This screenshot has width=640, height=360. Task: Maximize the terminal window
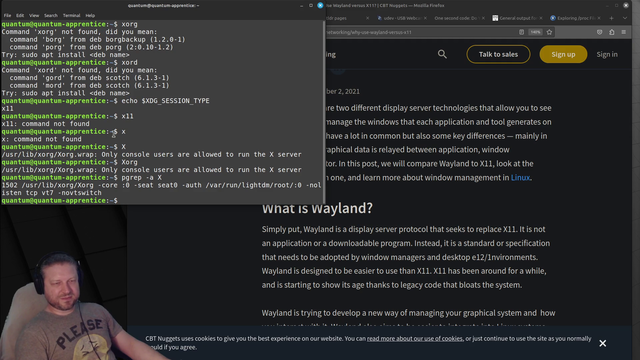pos(311,5)
